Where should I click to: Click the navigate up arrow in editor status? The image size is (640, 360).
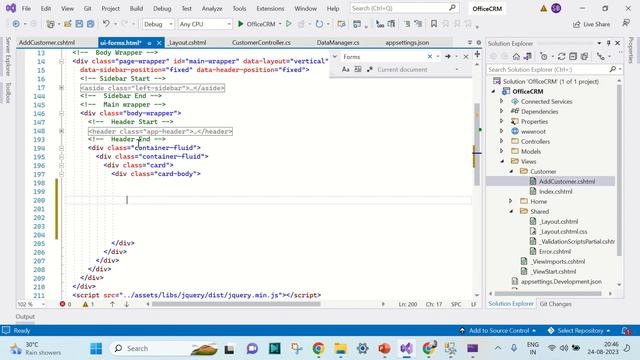click(112, 304)
